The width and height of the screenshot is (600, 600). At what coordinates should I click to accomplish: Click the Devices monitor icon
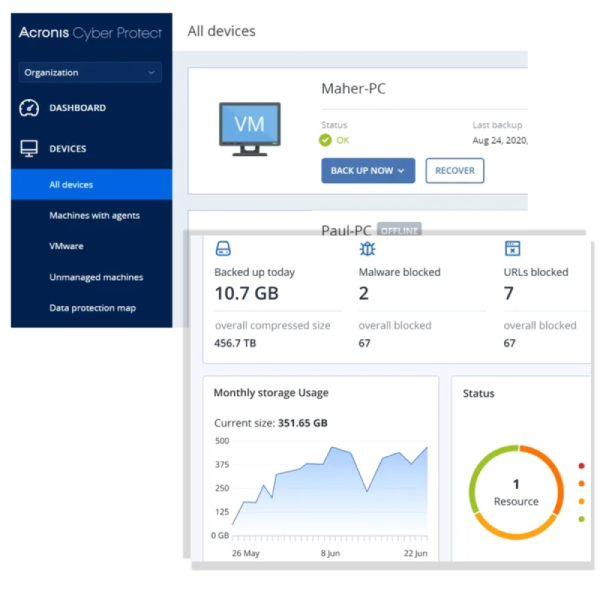[x=29, y=148]
